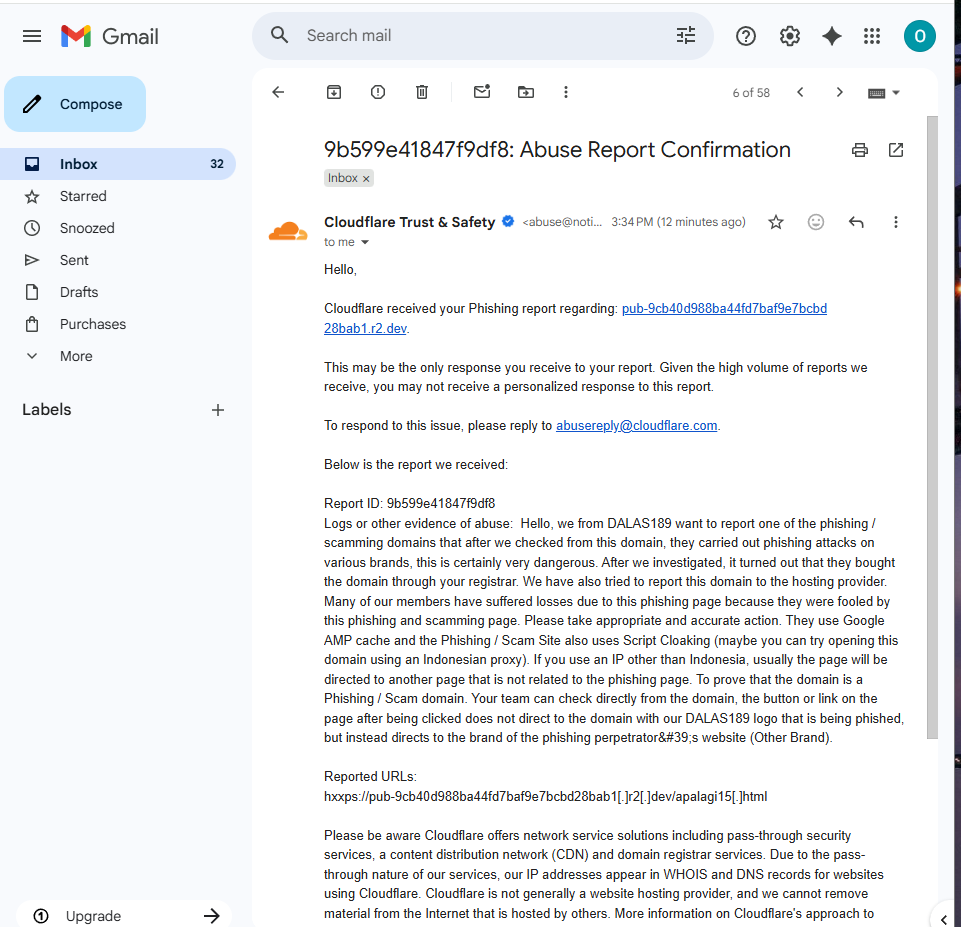961x927 pixels.
Task: Delete this email with trash icon
Action: coord(422,93)
